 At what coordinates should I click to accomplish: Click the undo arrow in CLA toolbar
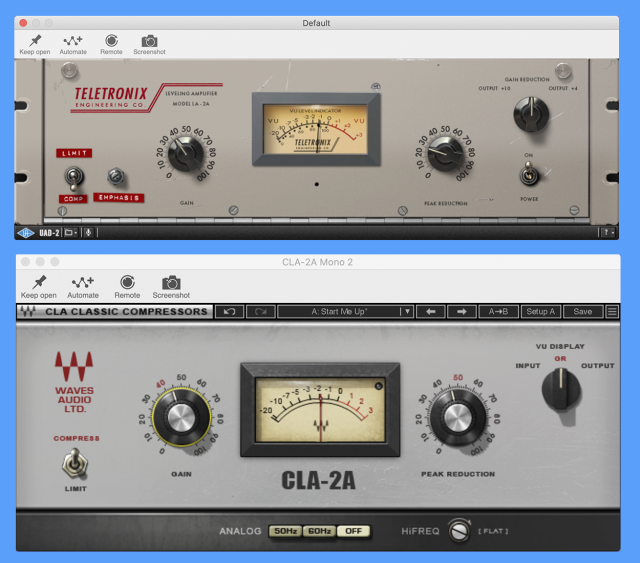click(x=229, y=312)
